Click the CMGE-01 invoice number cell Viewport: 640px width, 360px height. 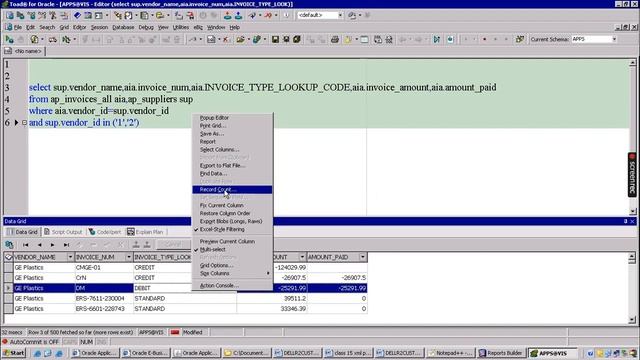(x=104, y=267)
